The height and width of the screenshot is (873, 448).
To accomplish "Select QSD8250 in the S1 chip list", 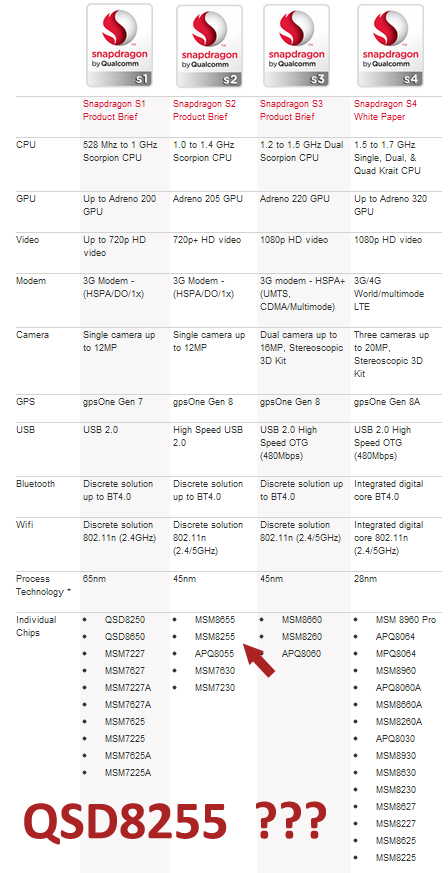I will (125, 620).
